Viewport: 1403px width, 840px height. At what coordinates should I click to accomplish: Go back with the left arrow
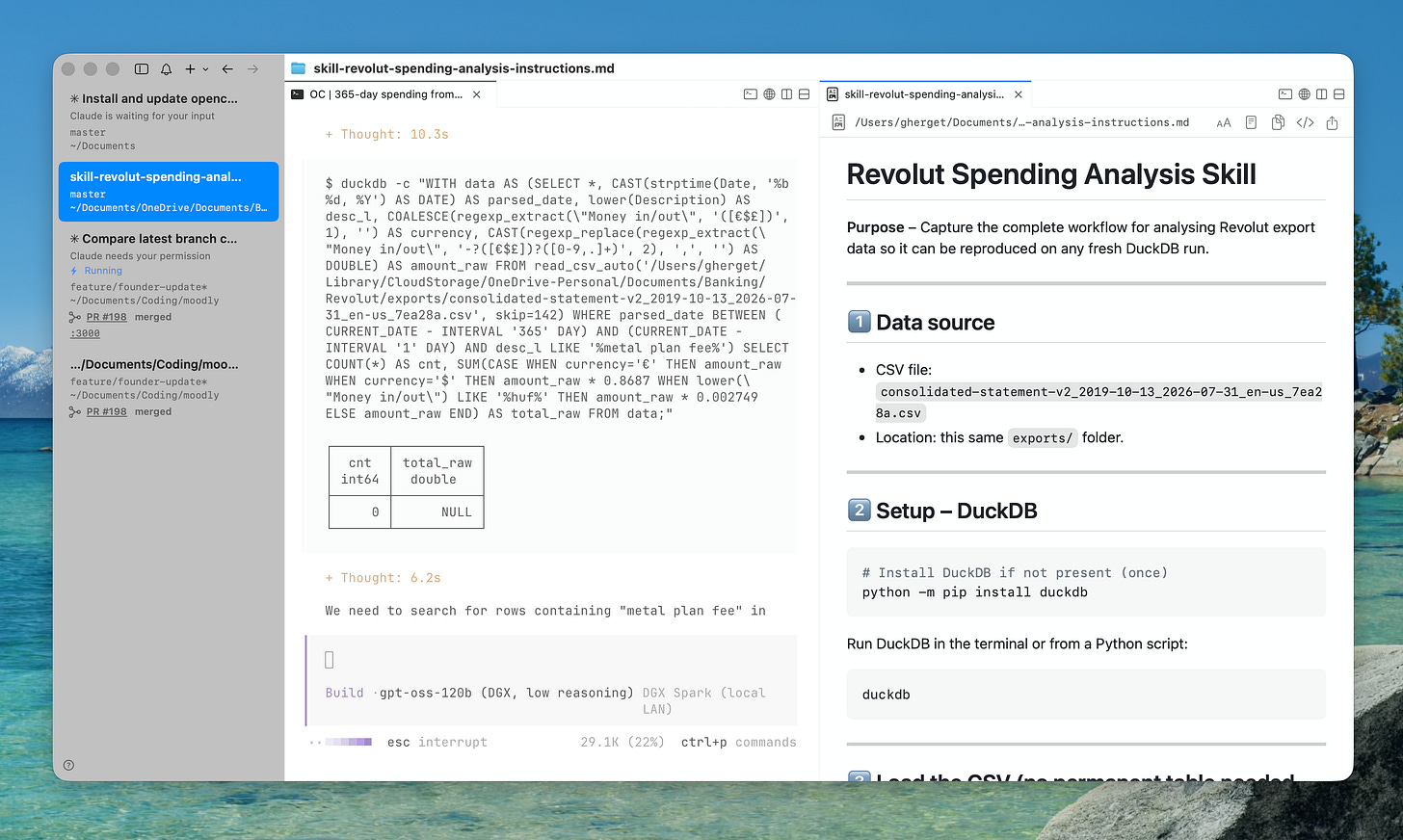coord(227,69)
